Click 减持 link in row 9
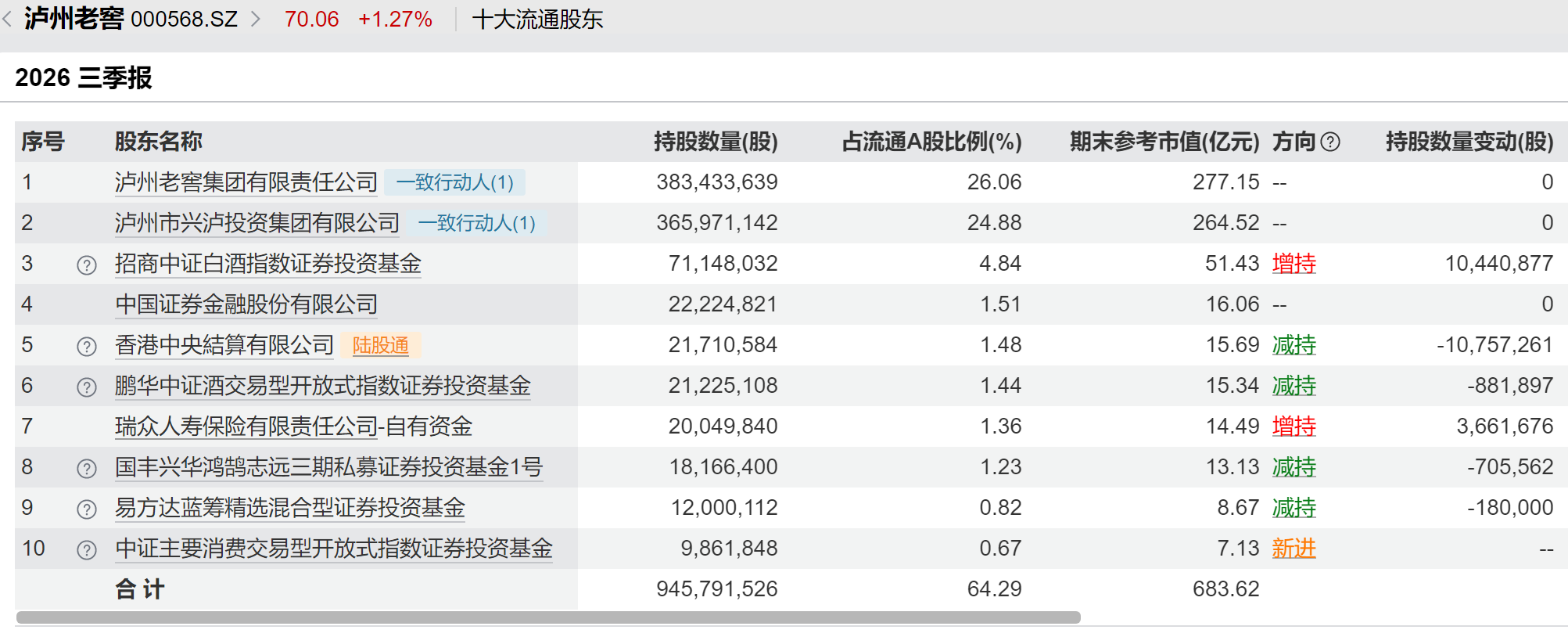Screen dimensions: 1568x637 click(x=1294, y=508)
